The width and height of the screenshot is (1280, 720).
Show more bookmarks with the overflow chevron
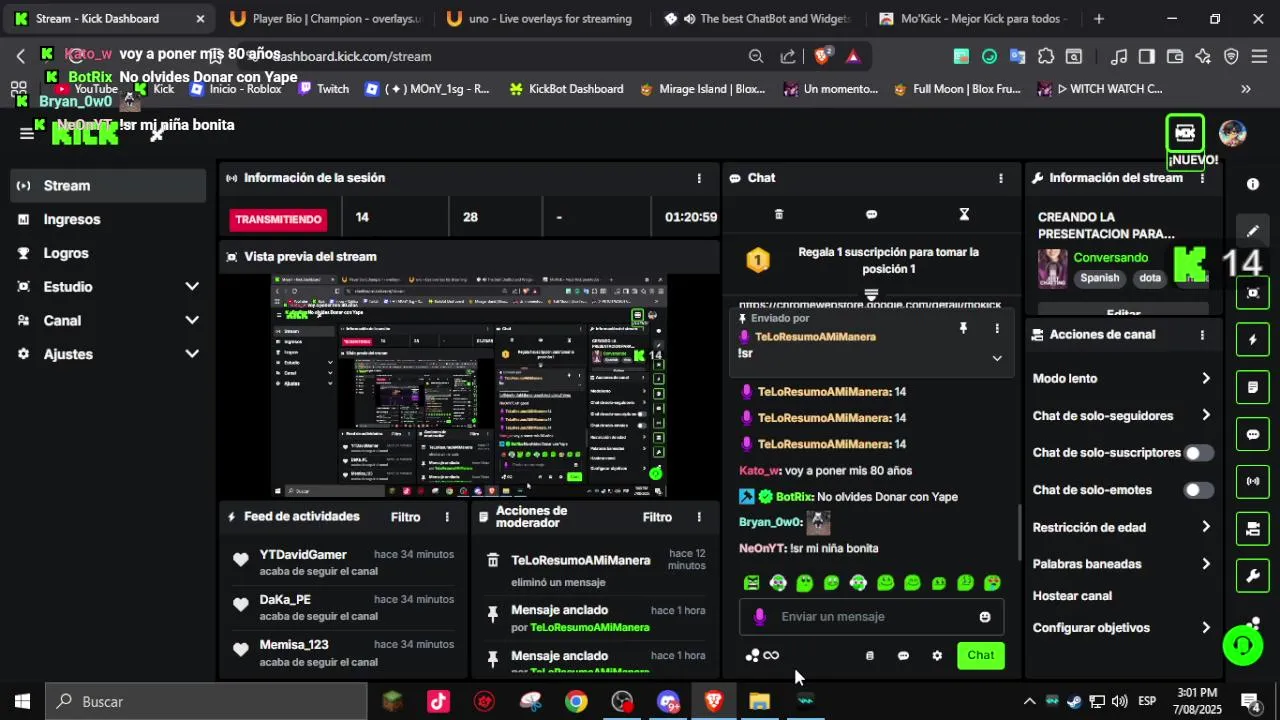tap(1246, 89)
